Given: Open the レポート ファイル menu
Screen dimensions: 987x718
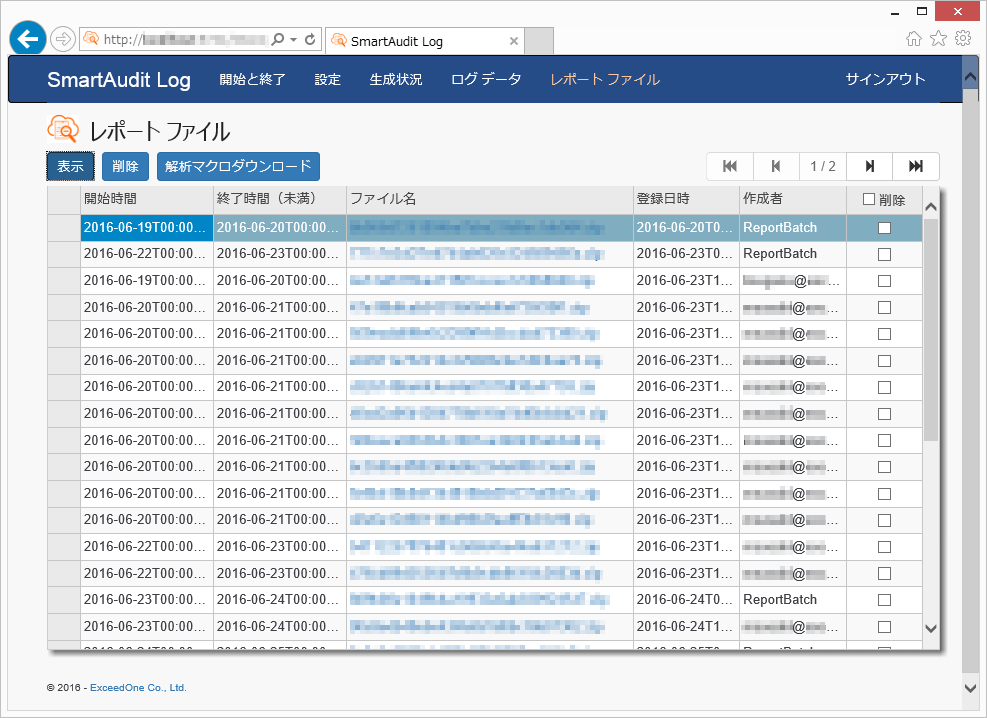Looking at the screenshot, I should point(605,79).
